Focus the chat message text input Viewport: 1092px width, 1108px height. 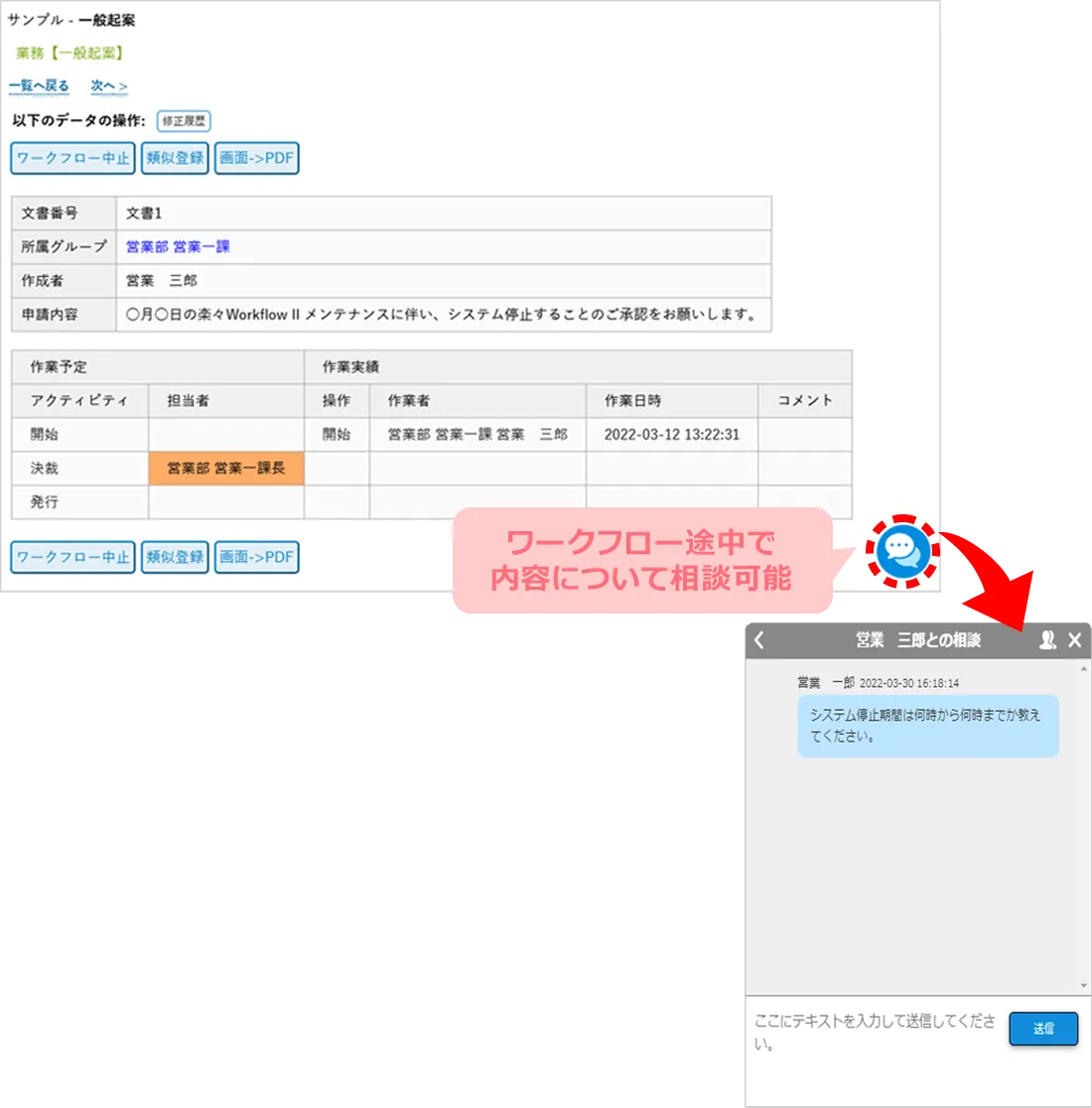click(876, 1033)
